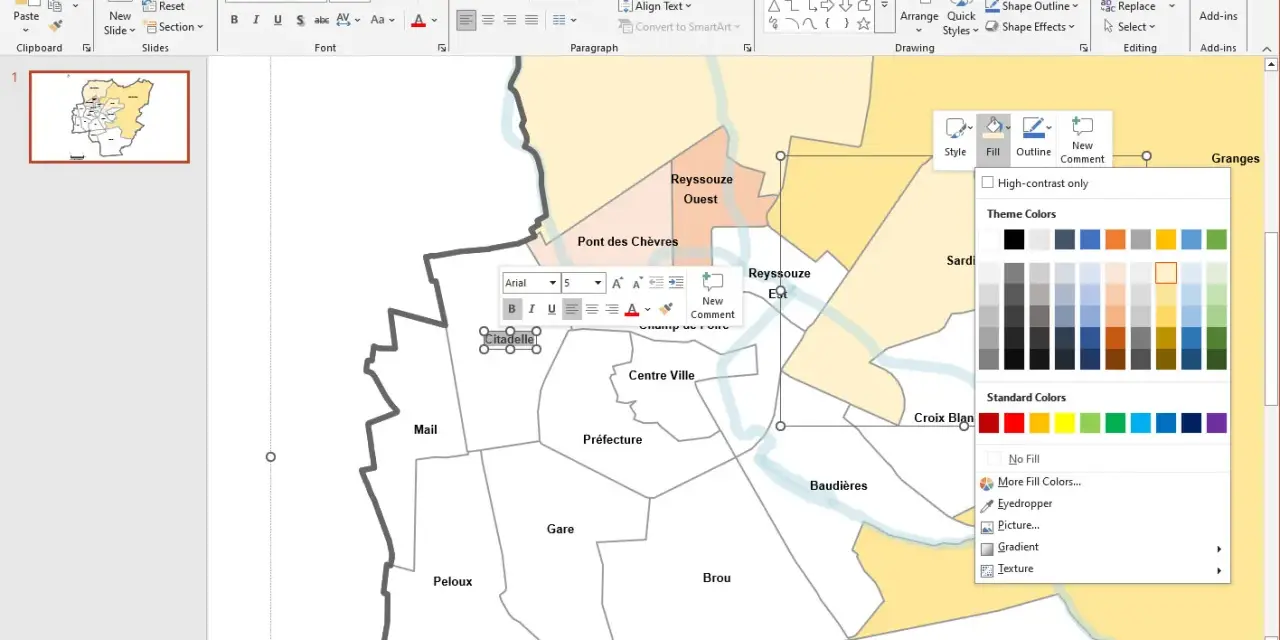Select the triangle shape in shapes gallery

[x=774, y=6]
